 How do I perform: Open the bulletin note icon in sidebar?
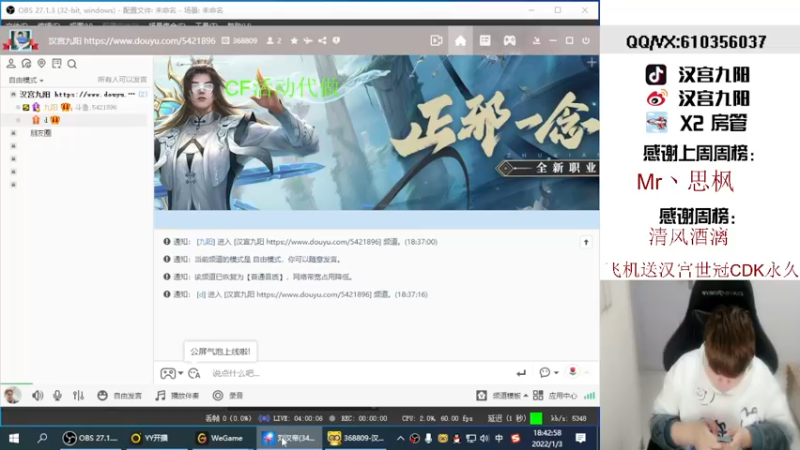click(57, 63)
